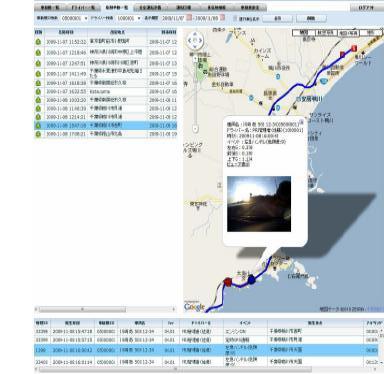Close the map info popup window
Viewport: 384px width, 374px height.
301,122
